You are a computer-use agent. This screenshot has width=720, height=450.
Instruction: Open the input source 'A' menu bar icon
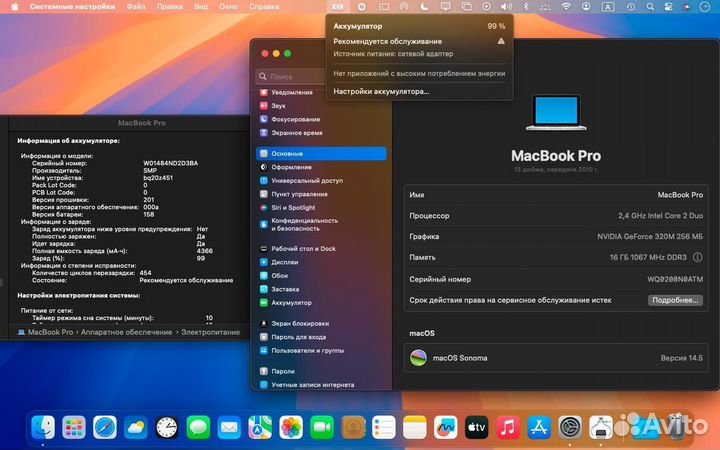(608, 6)
